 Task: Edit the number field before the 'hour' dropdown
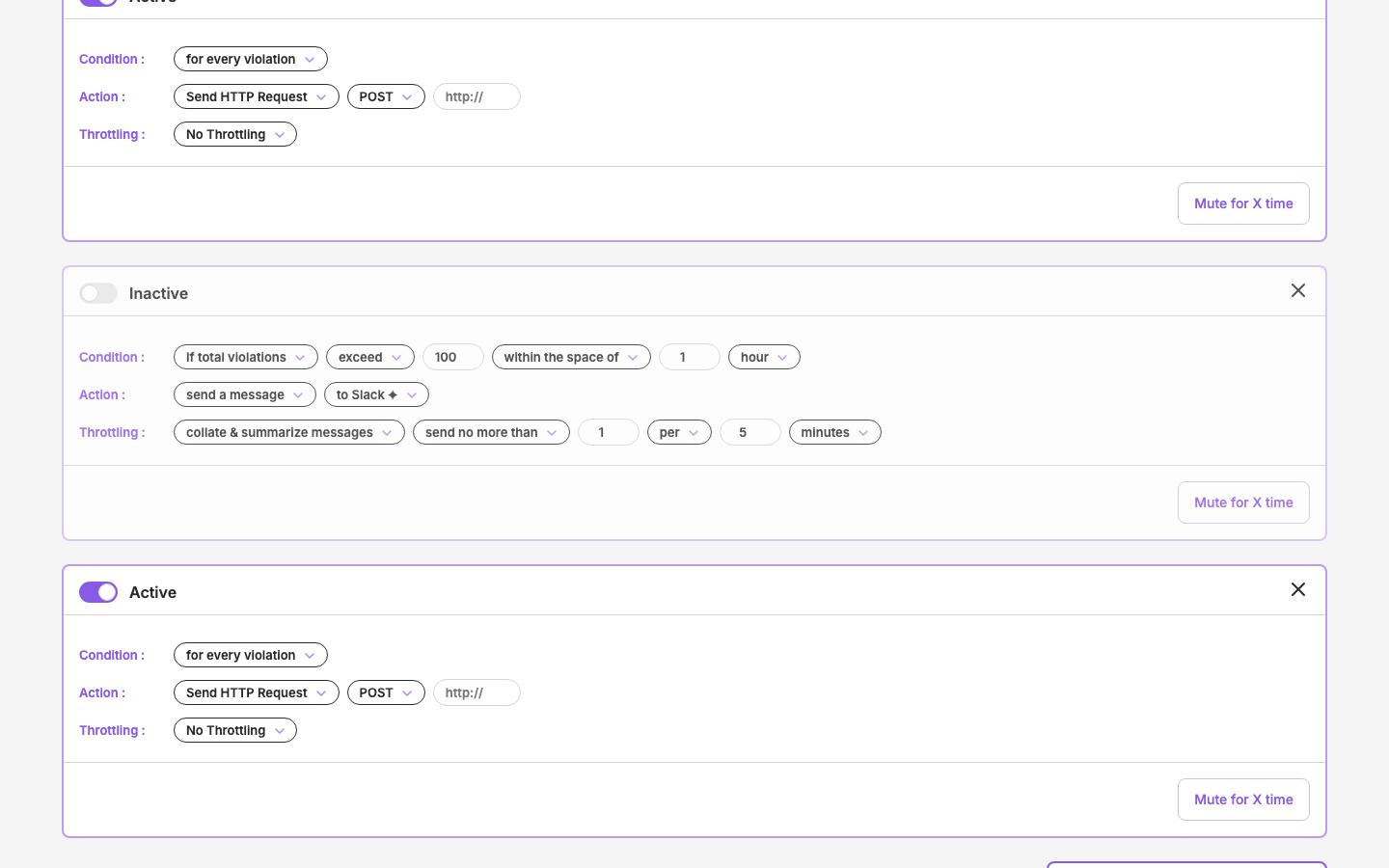[690, 357]
